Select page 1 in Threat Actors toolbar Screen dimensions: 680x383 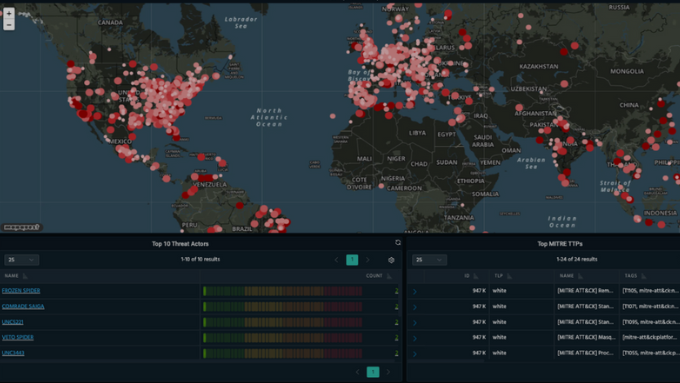352,260
